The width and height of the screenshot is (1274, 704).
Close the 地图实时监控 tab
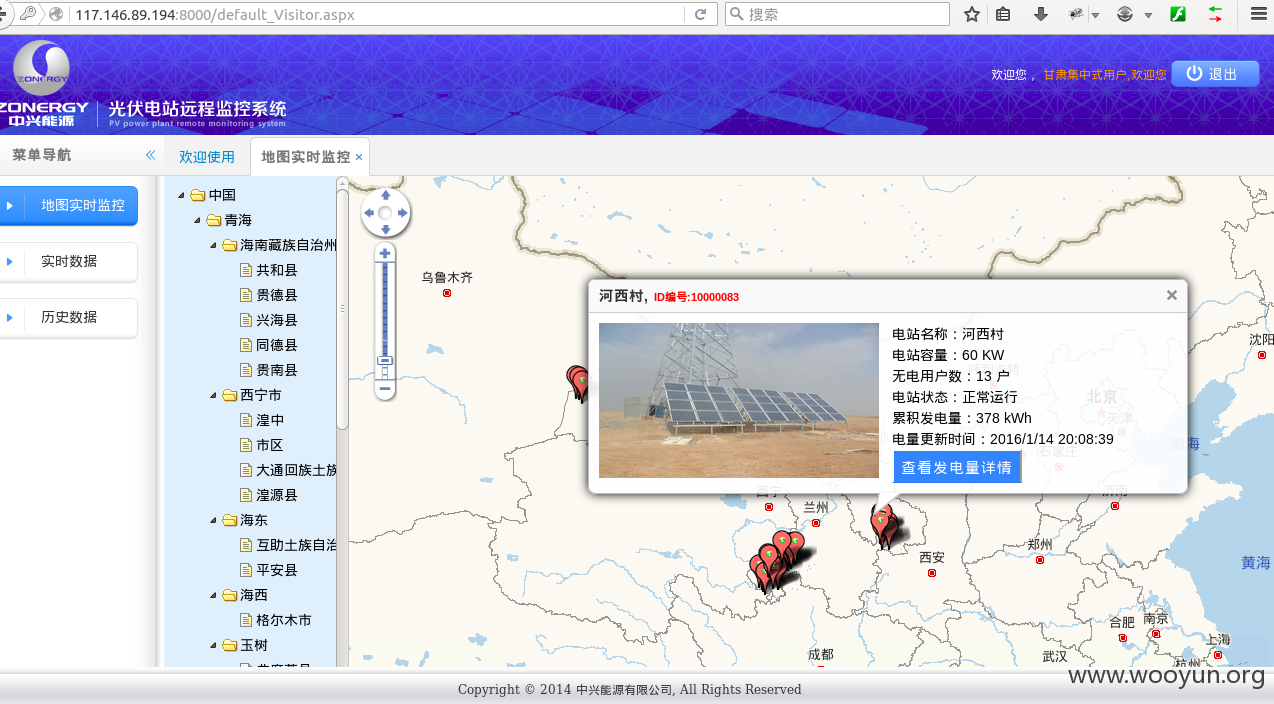click(359, 157)
